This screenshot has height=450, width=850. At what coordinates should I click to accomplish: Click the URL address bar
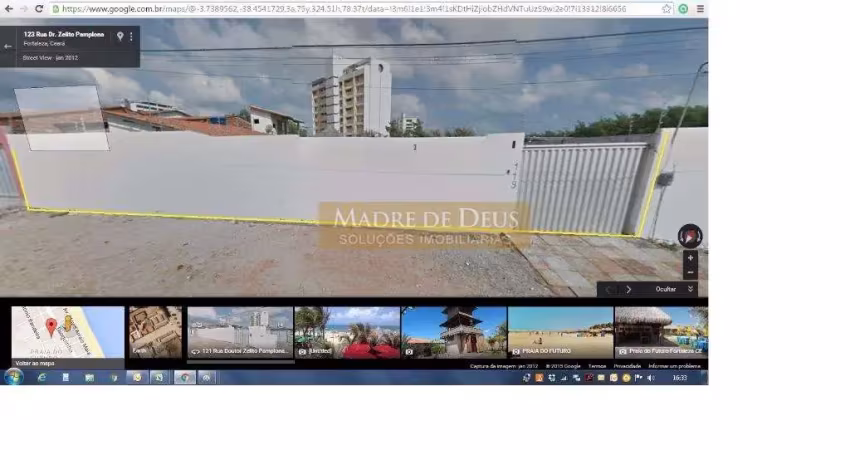350,8
